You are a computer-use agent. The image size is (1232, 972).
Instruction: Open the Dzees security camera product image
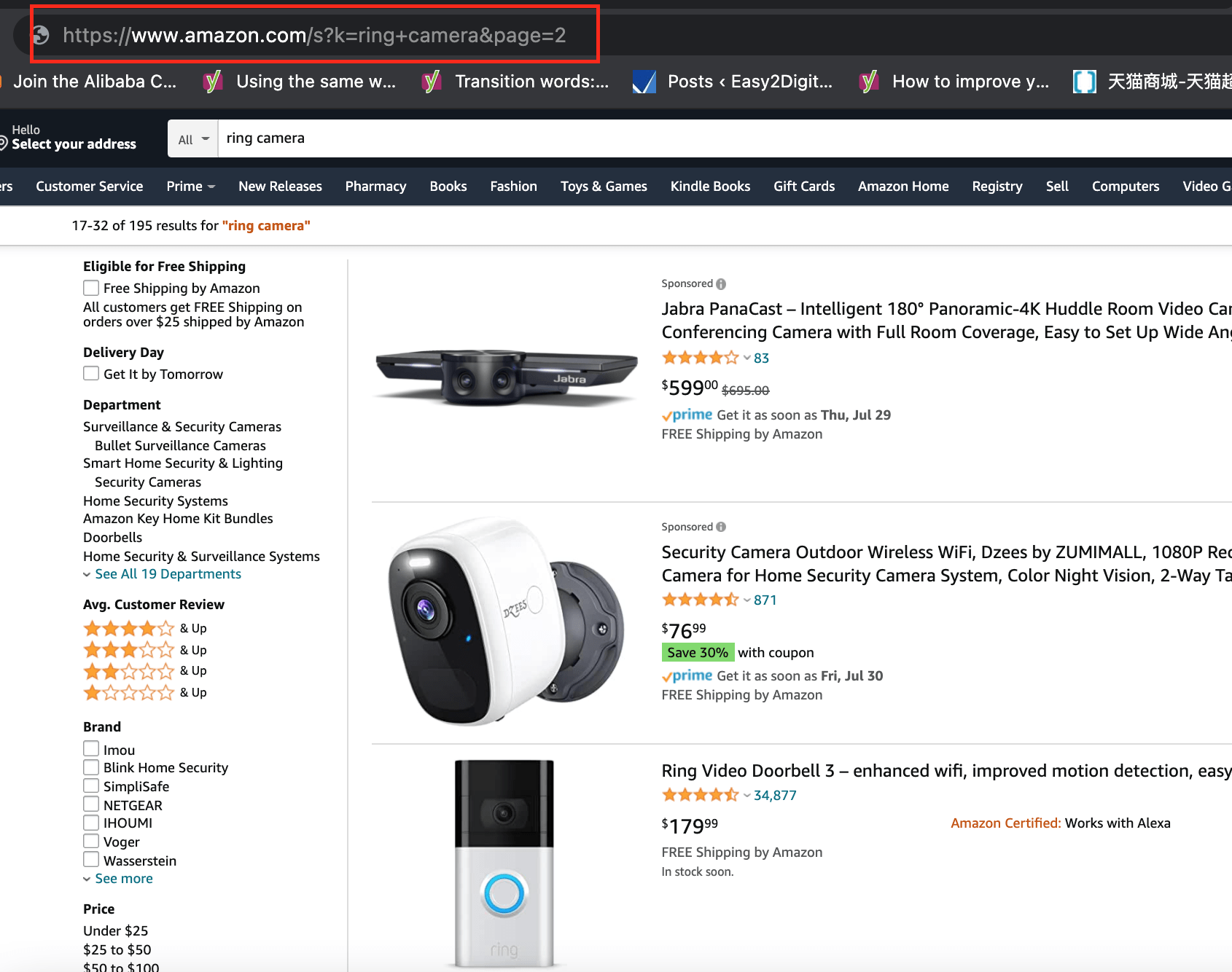click(506, 621)
